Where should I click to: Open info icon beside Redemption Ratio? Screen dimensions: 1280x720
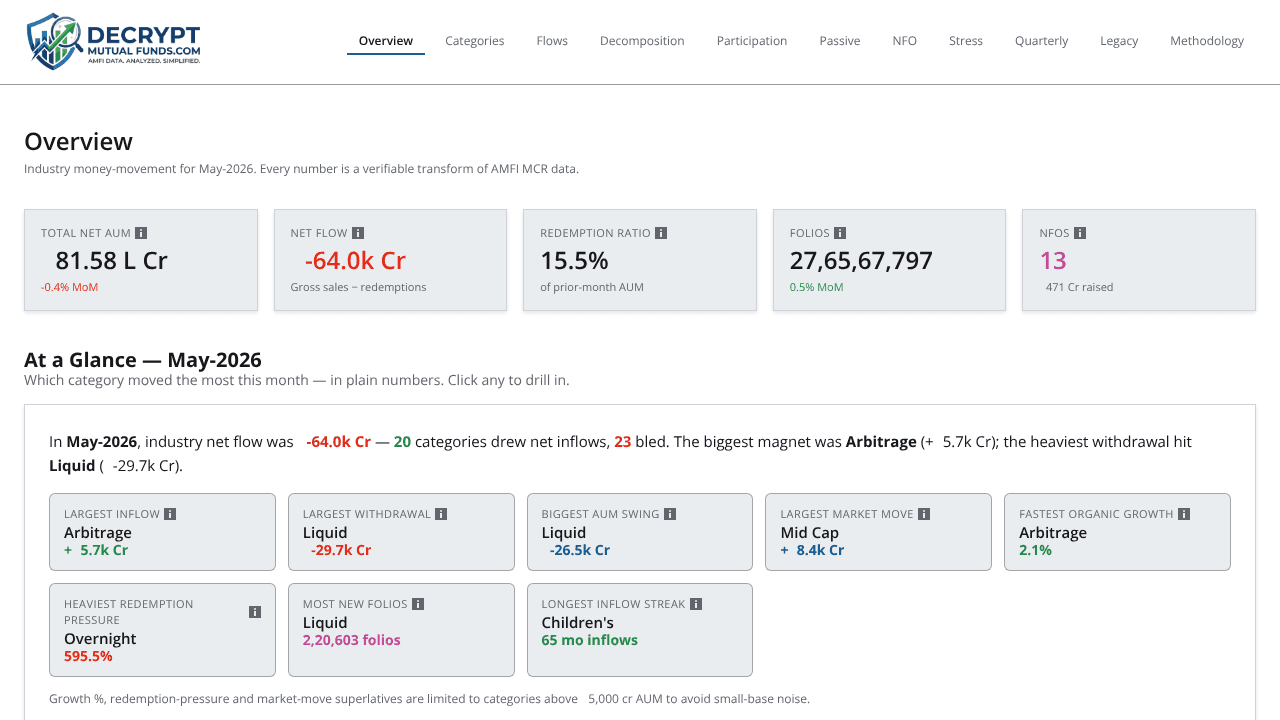click(x=661, y=233)
